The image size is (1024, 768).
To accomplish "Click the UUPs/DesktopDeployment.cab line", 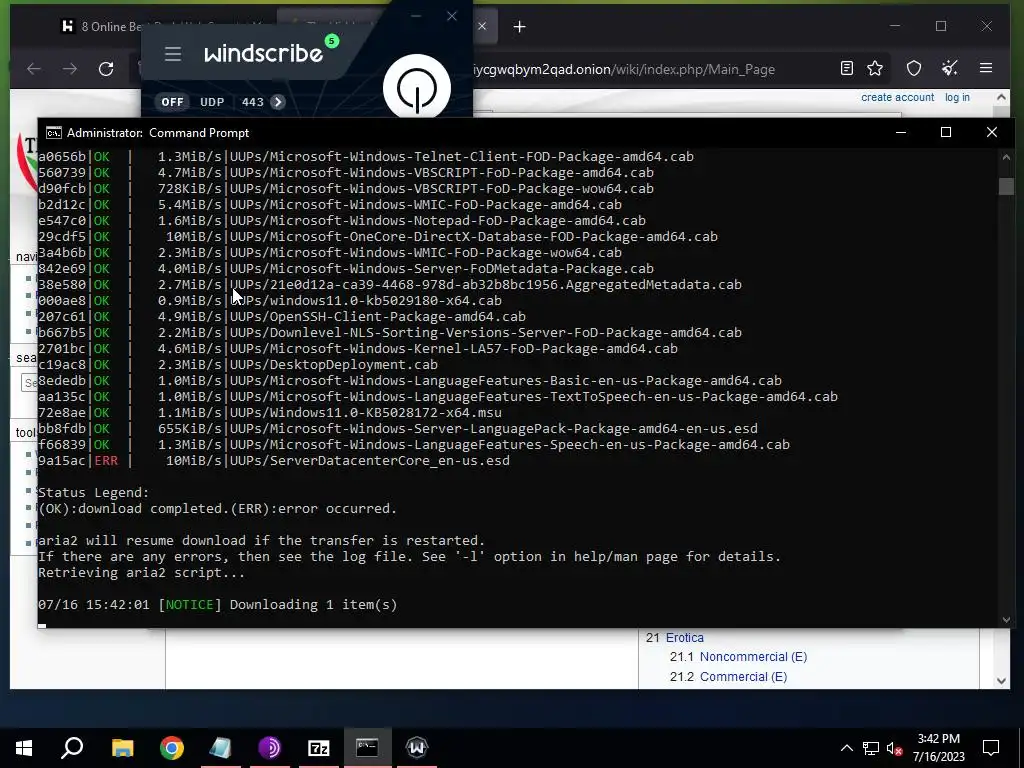I will coord(334,364).
